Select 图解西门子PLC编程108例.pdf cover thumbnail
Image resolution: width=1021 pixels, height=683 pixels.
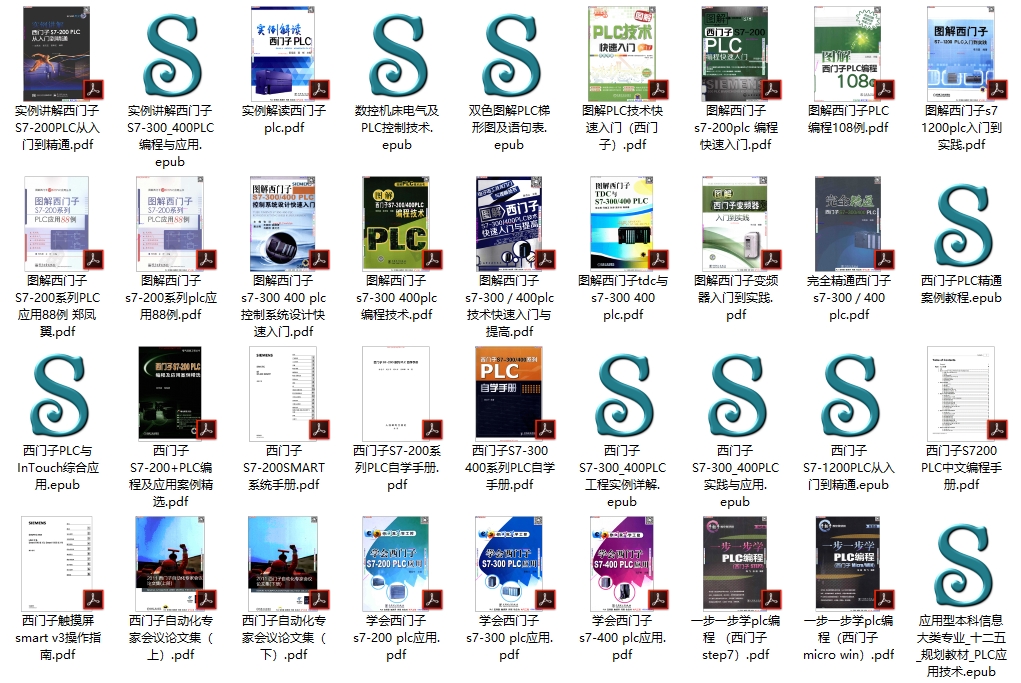pyautogui.click(x=848, y=55)
